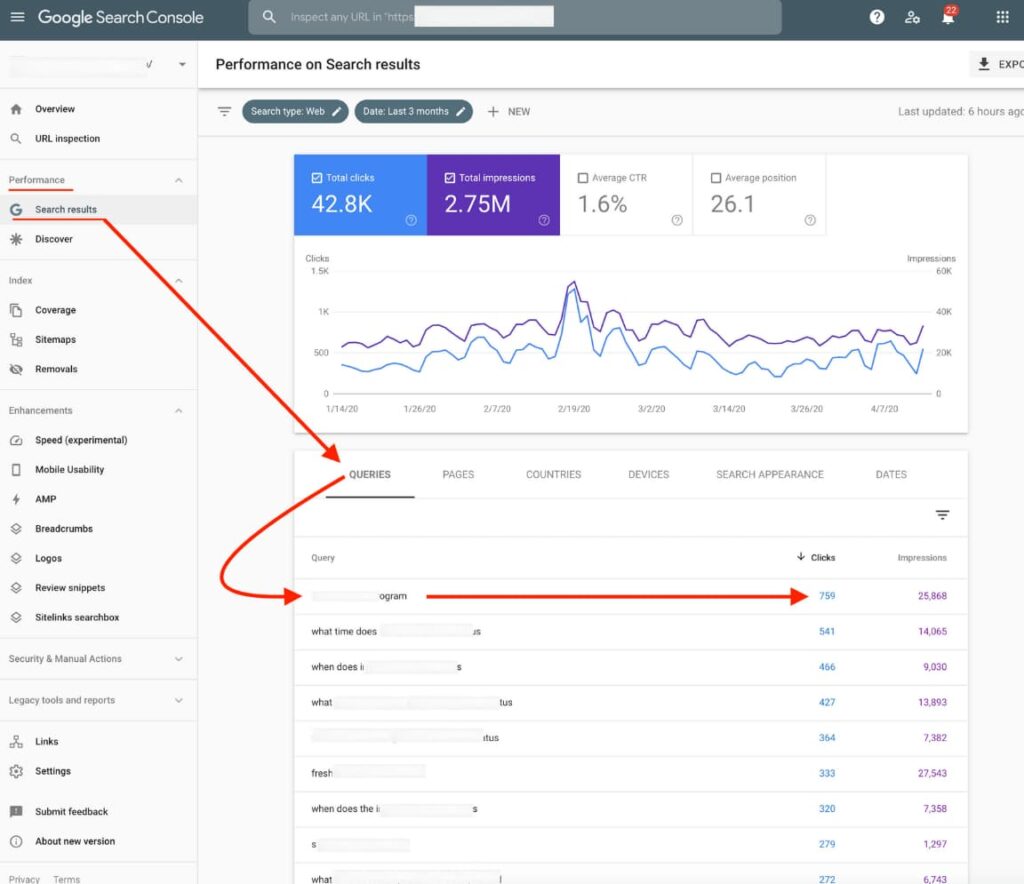Collapse the Performance section chevron
The image size is (1024, 884).
tap(178, 180)
